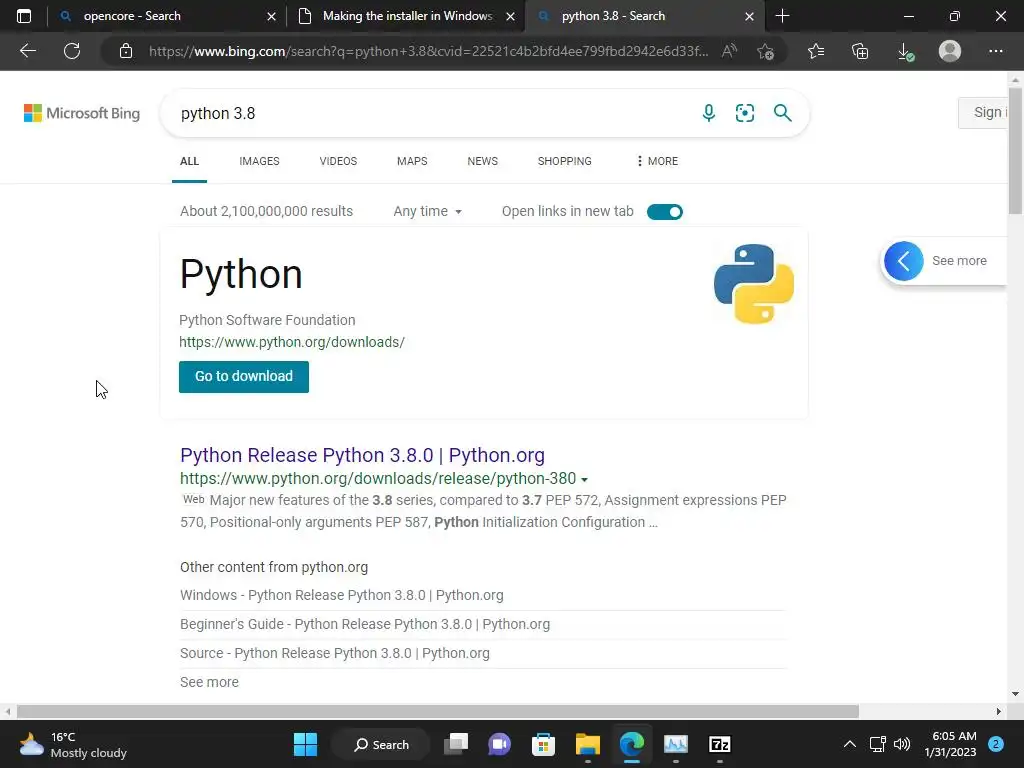Image resolution: width=1024 pixels, height=768 pixels.
Task: Switch to VIDEOS results
Action: [x=338, y=161]
